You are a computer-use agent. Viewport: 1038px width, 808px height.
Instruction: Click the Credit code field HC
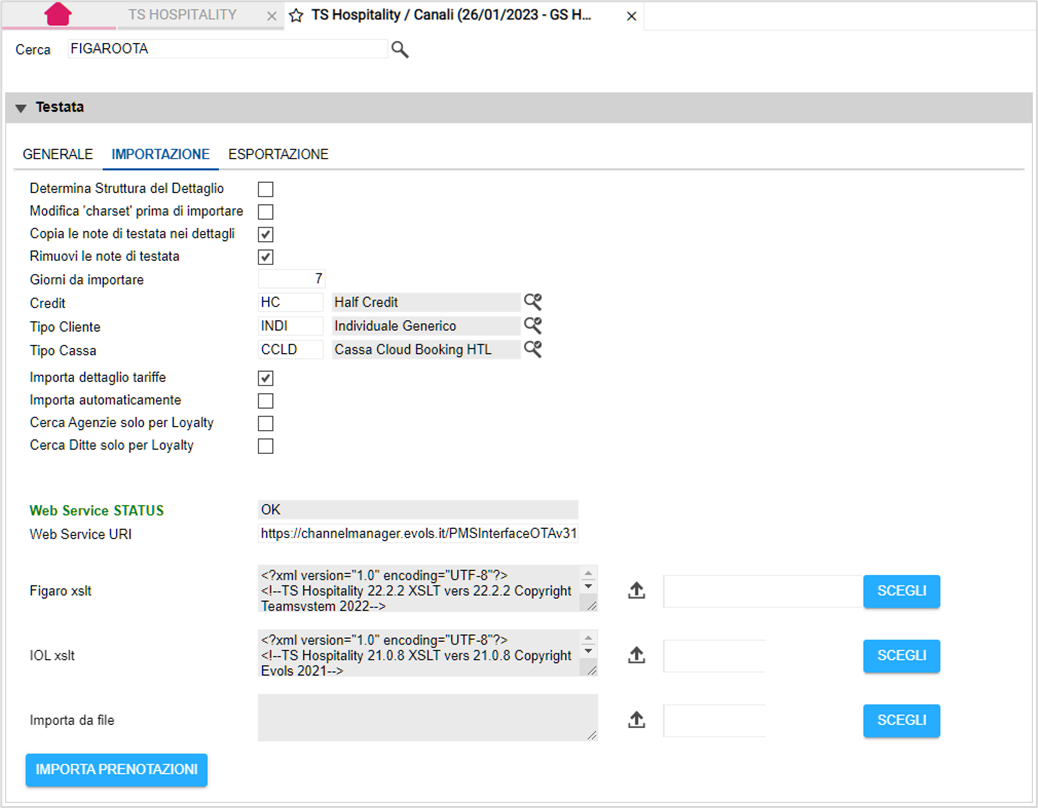pos(291,302)
